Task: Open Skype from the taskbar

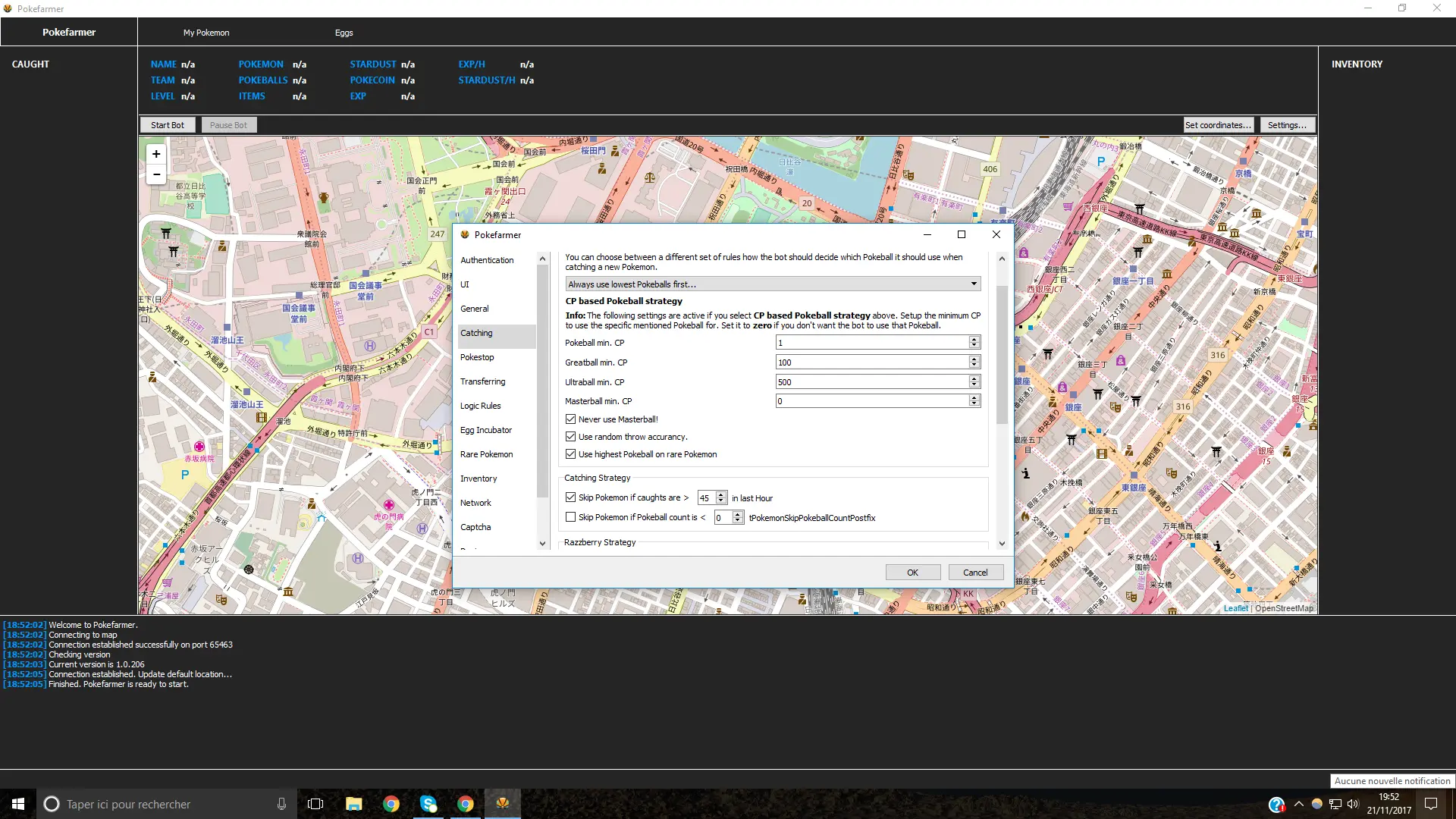Action: coord(428,804)
